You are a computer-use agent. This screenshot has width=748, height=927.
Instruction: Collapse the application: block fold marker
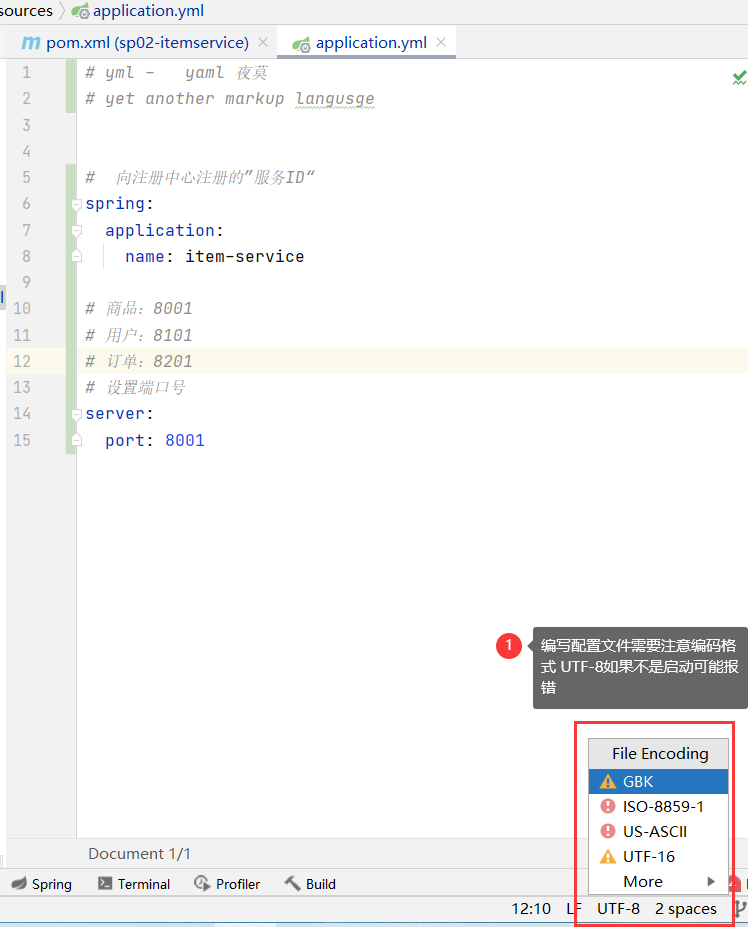pos(76,231)
